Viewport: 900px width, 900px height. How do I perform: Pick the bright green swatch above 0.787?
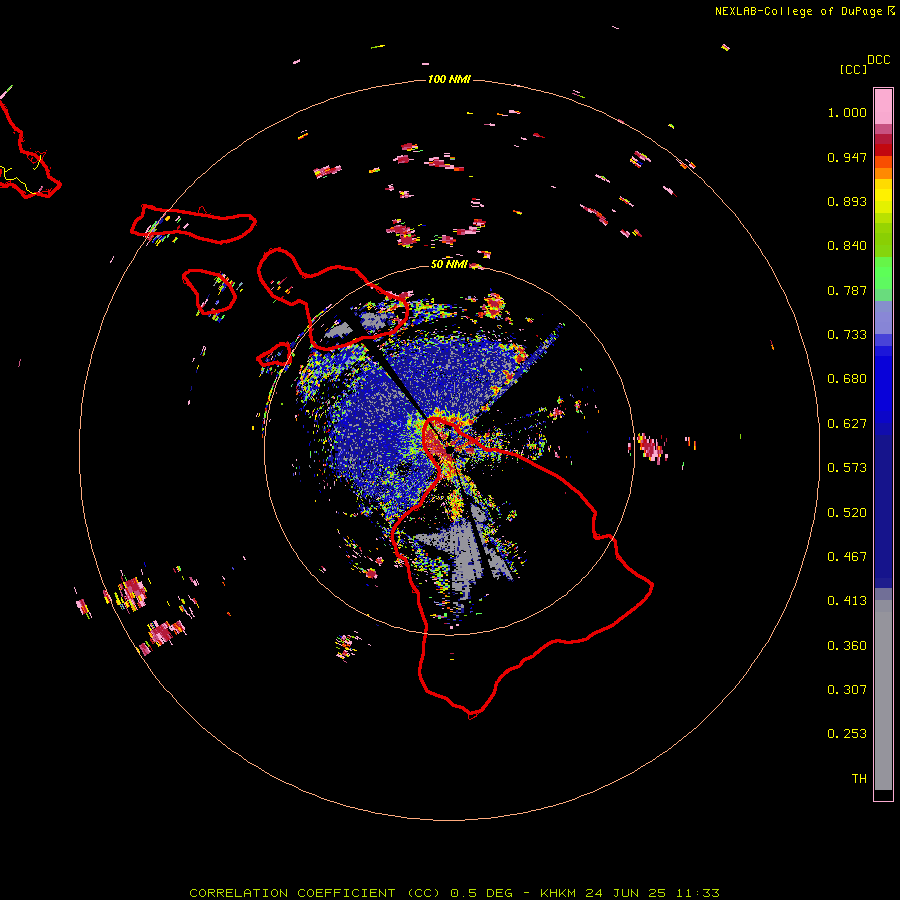[x=883, y=273]
